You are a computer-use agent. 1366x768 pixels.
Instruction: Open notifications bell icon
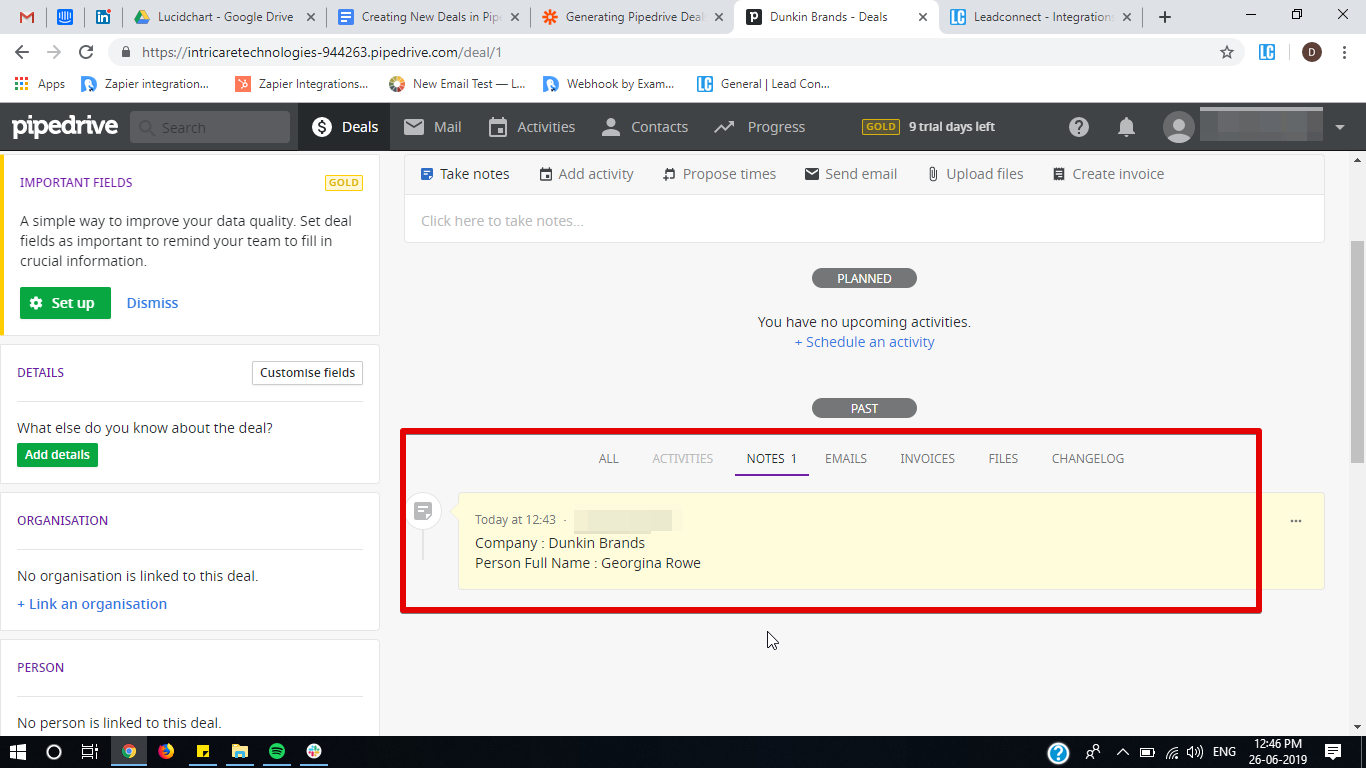(x=1126, y=127)
